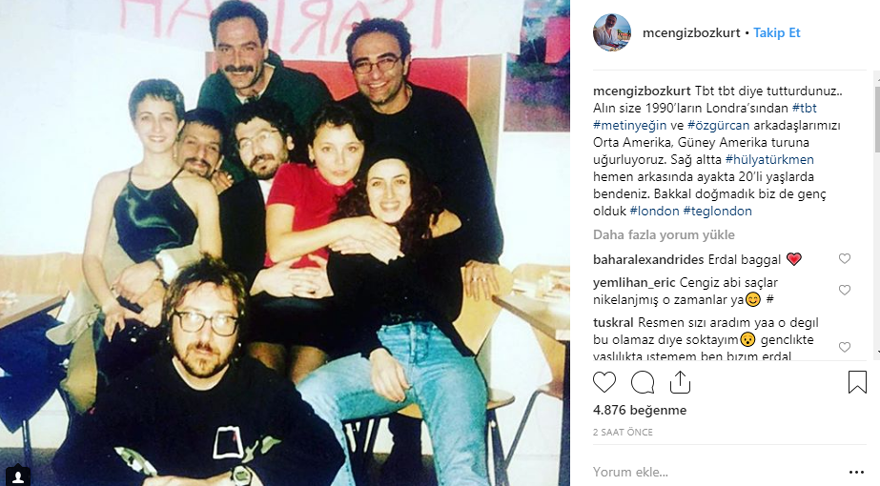Like tuskral's comment heart
The width and height of the screenshot is (880, 486).
coord(844,347)
